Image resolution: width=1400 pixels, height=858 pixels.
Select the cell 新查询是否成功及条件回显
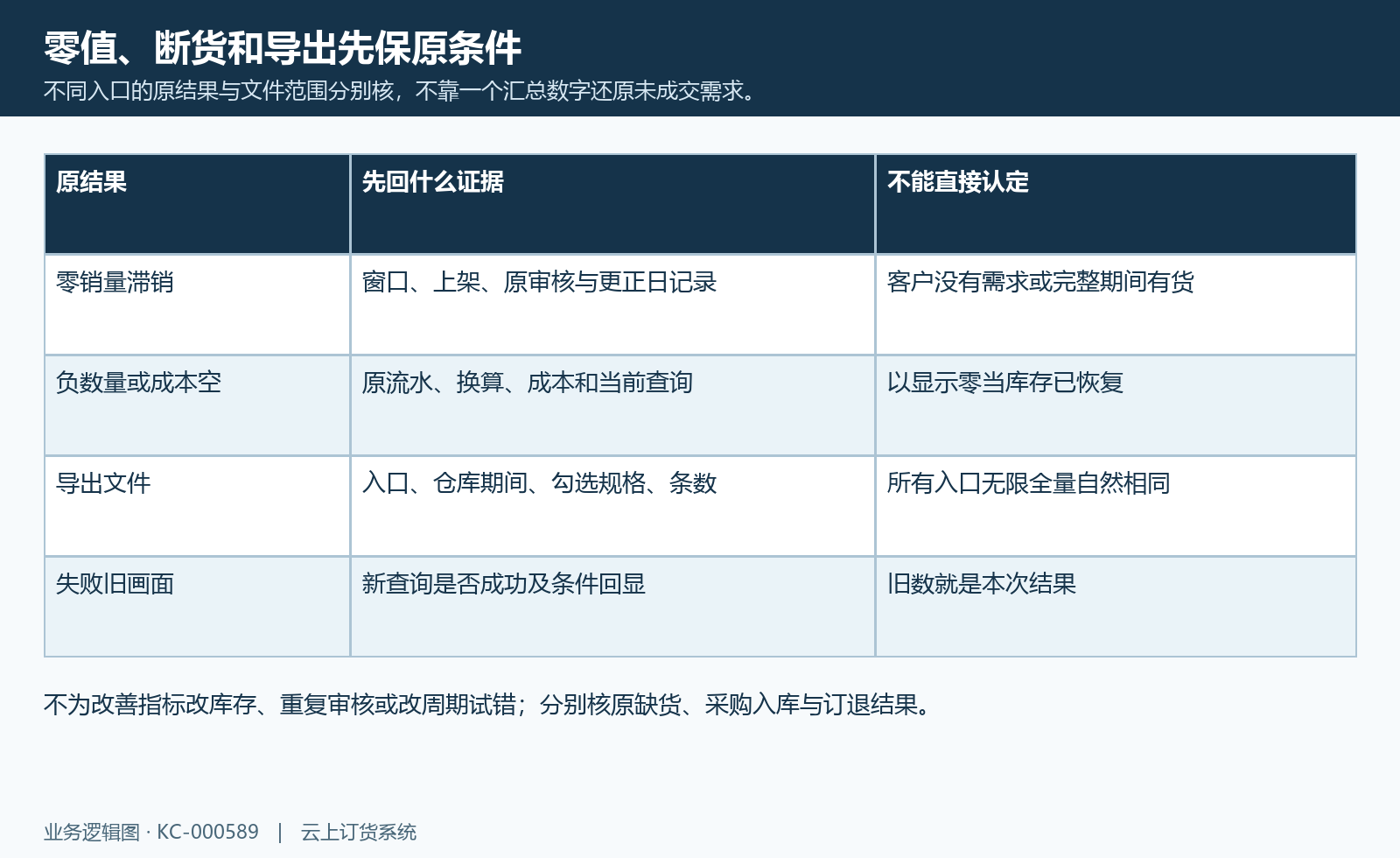point(612,607)
